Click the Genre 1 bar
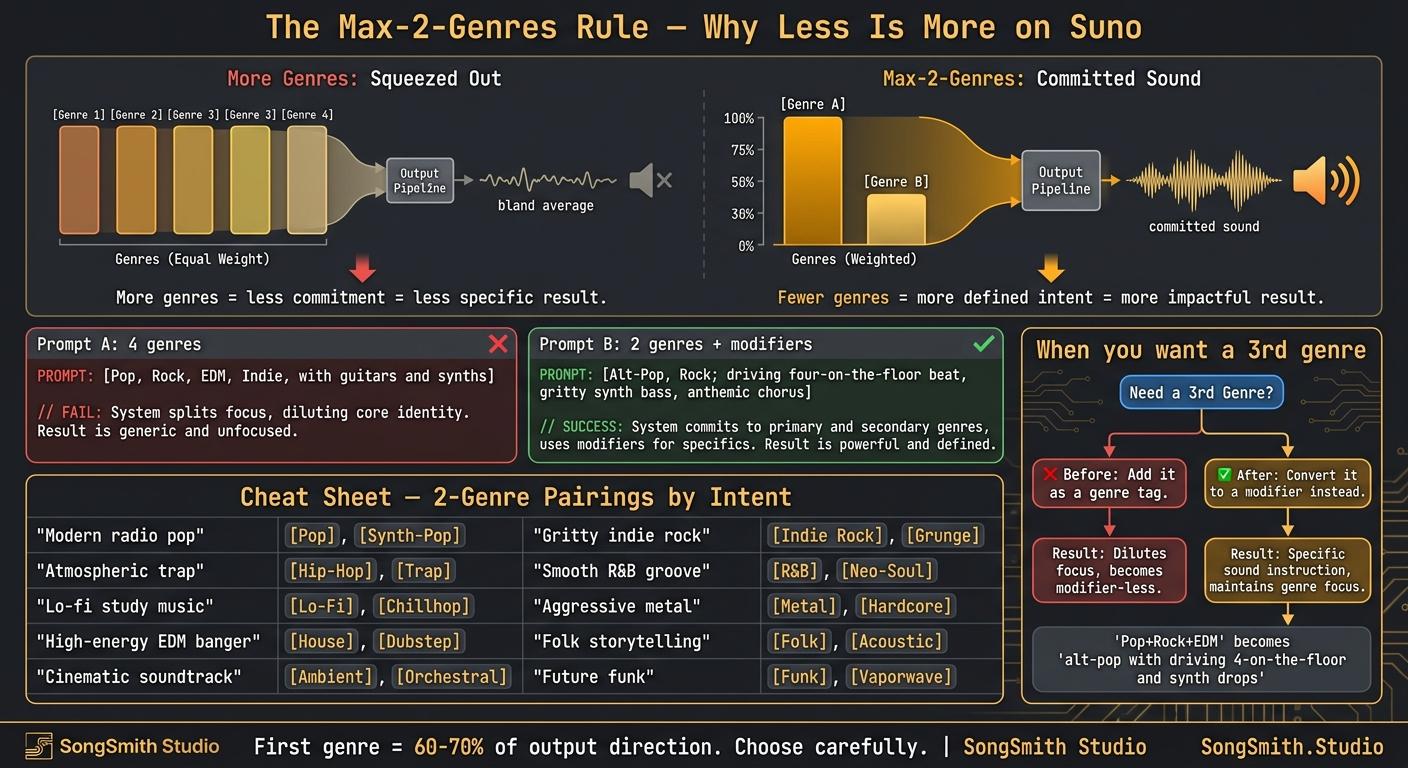The width and height of the screenshot is (1408, 768). (x=79, y=179)
